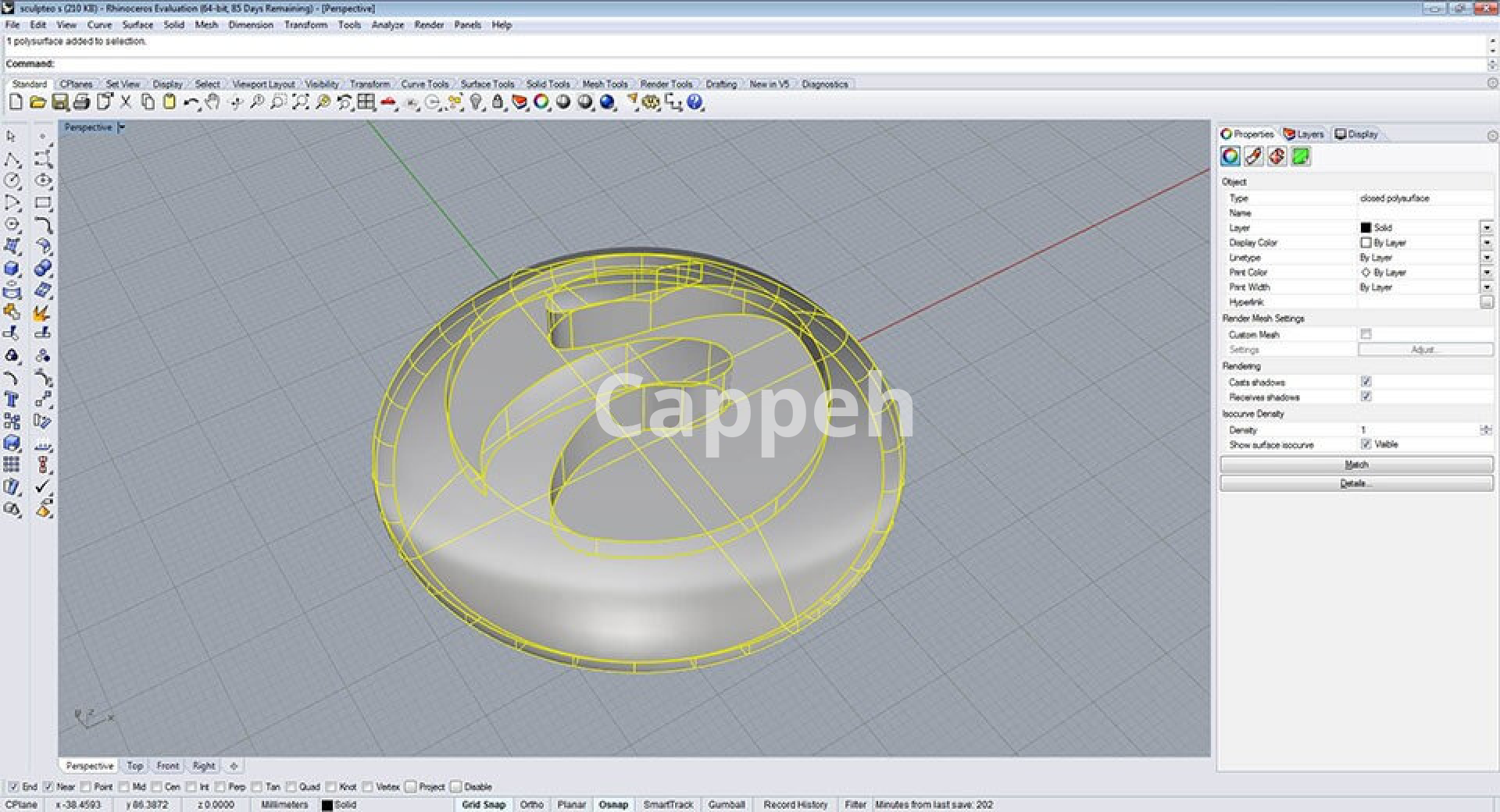The image size is (1500, 812).
Task: Open the Help question mark icon
Action: (x=695, y=102)
